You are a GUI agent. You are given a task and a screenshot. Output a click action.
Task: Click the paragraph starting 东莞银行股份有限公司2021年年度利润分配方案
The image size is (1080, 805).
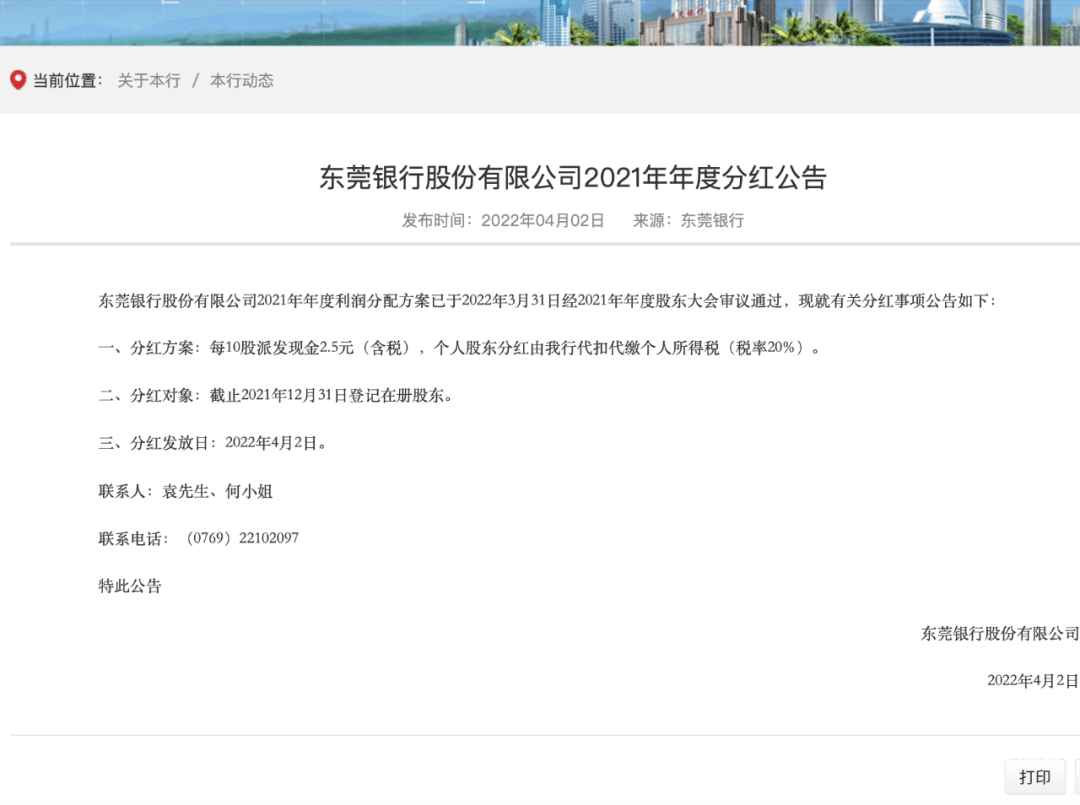point(548,301)
